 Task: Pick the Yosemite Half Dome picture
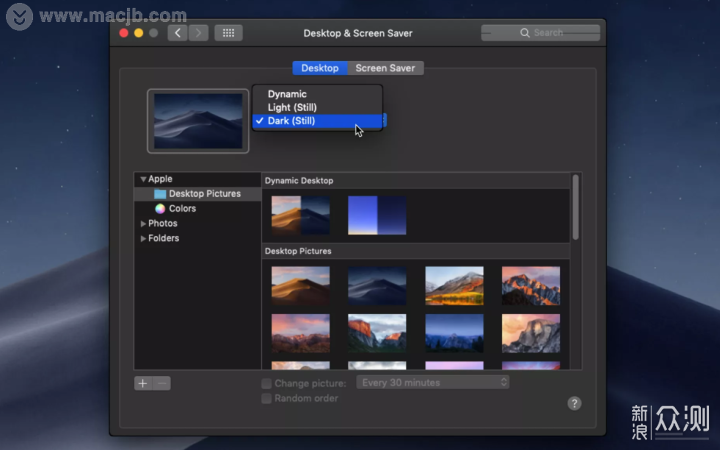(x=531, y=333)
